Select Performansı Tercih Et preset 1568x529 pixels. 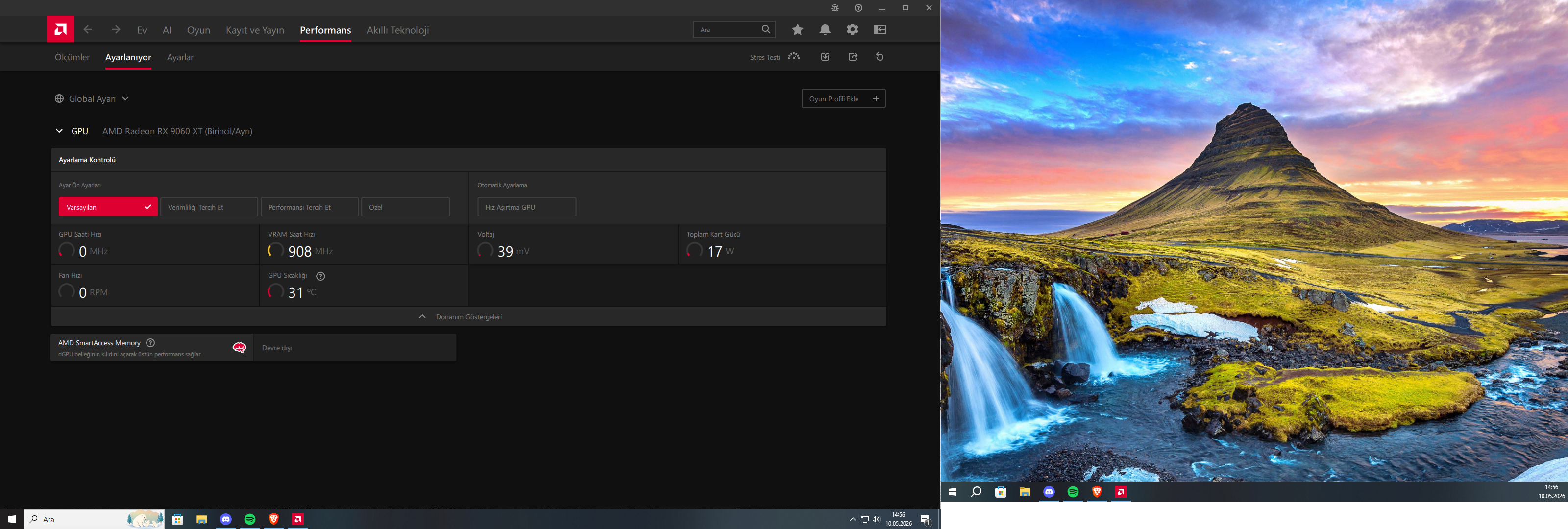tap(310, 207)
